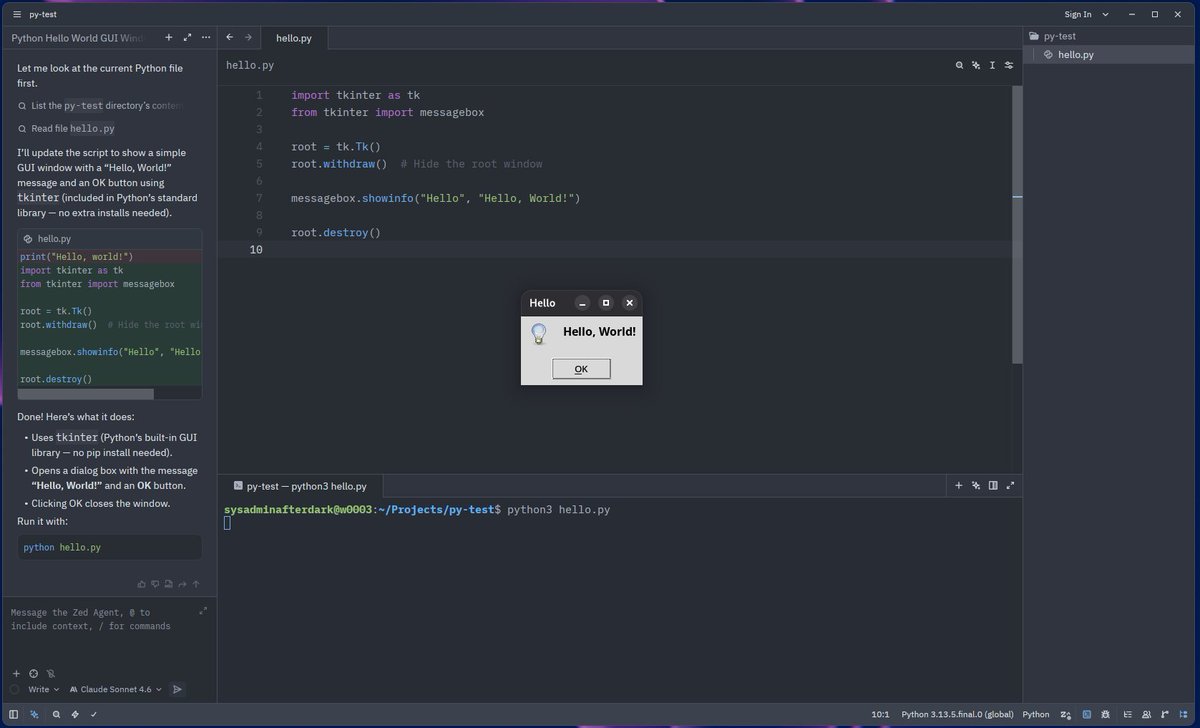Click horizontal scrollbar in hello.py diff card
This screenshot has height=728, width=1200.
[x=86, y=394]
